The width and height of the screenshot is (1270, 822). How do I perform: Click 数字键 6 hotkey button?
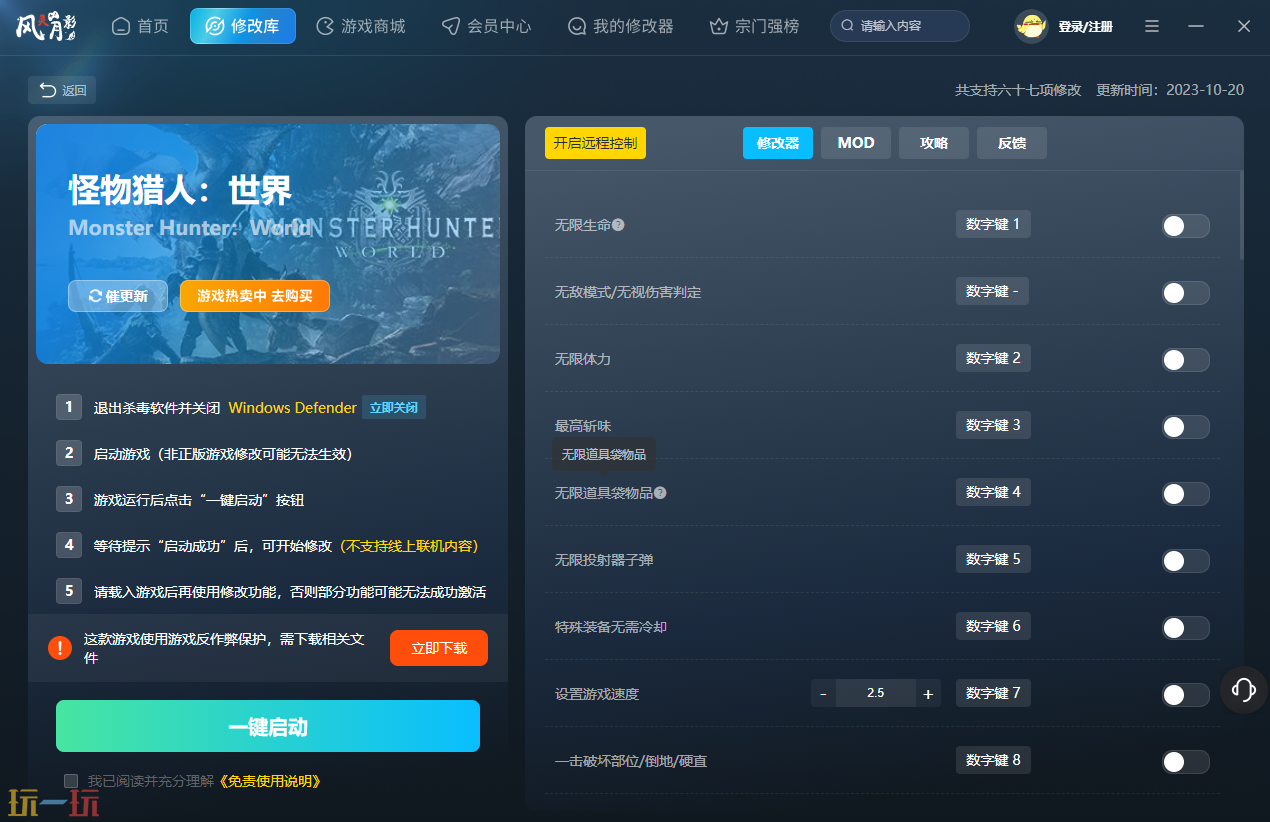pyautogui.click(x=993, y=626)
